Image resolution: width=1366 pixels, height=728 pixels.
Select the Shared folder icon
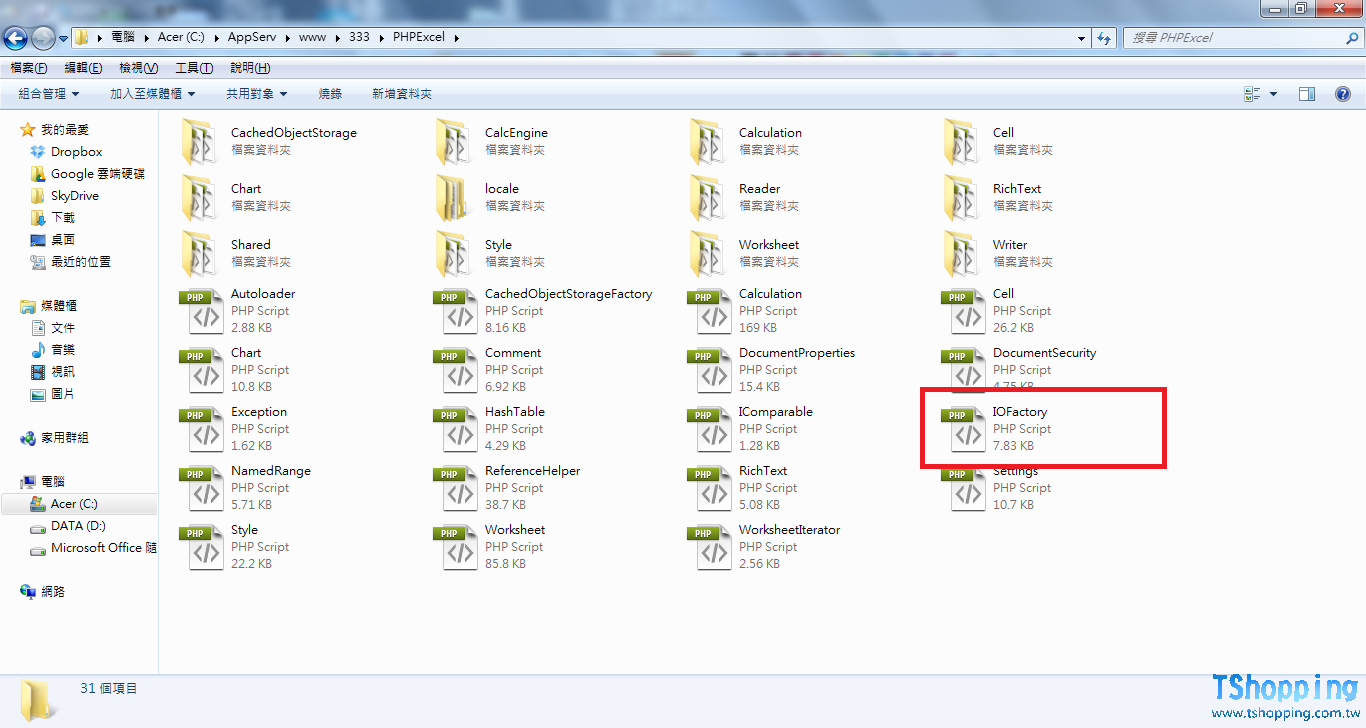pyautogui.click(x=200, y=254)
